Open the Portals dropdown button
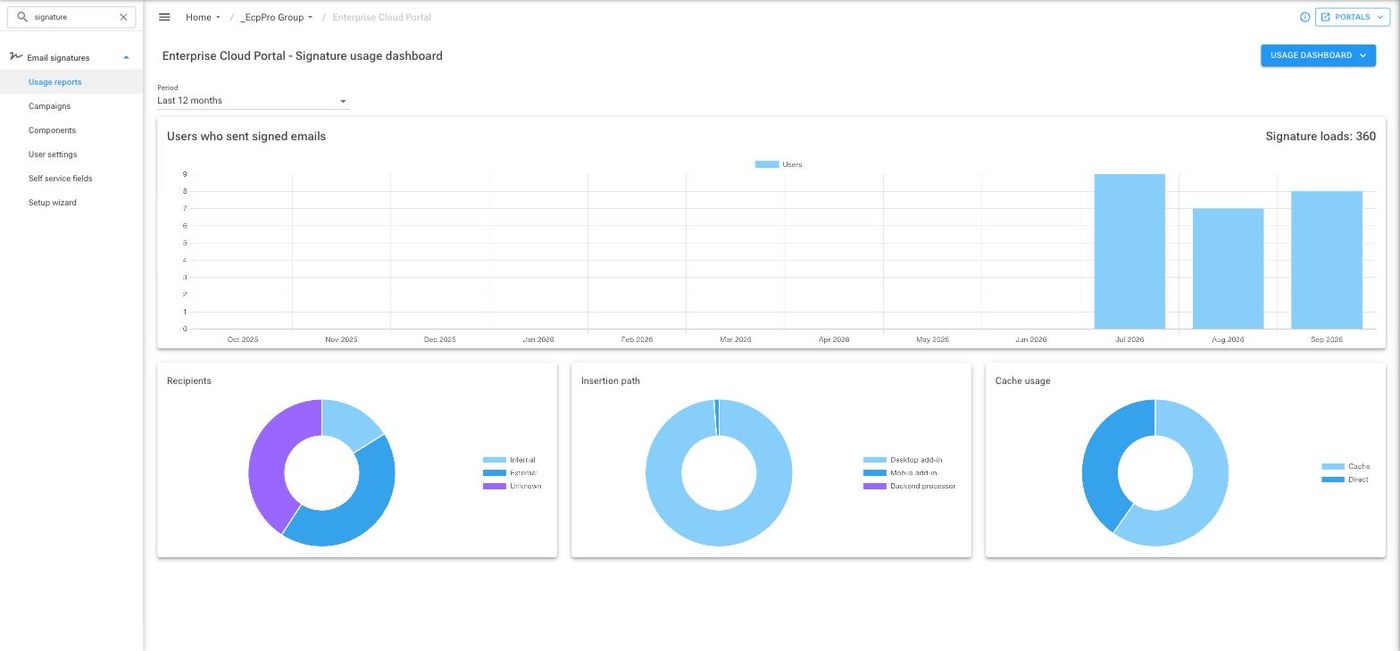 [x=1352, y=17]
